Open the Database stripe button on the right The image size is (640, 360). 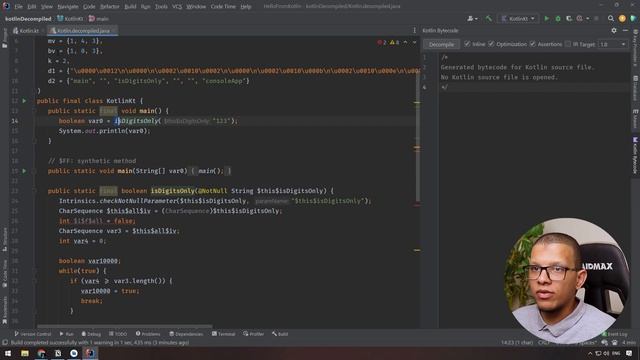pyautogui.click(x=635, y=88)
